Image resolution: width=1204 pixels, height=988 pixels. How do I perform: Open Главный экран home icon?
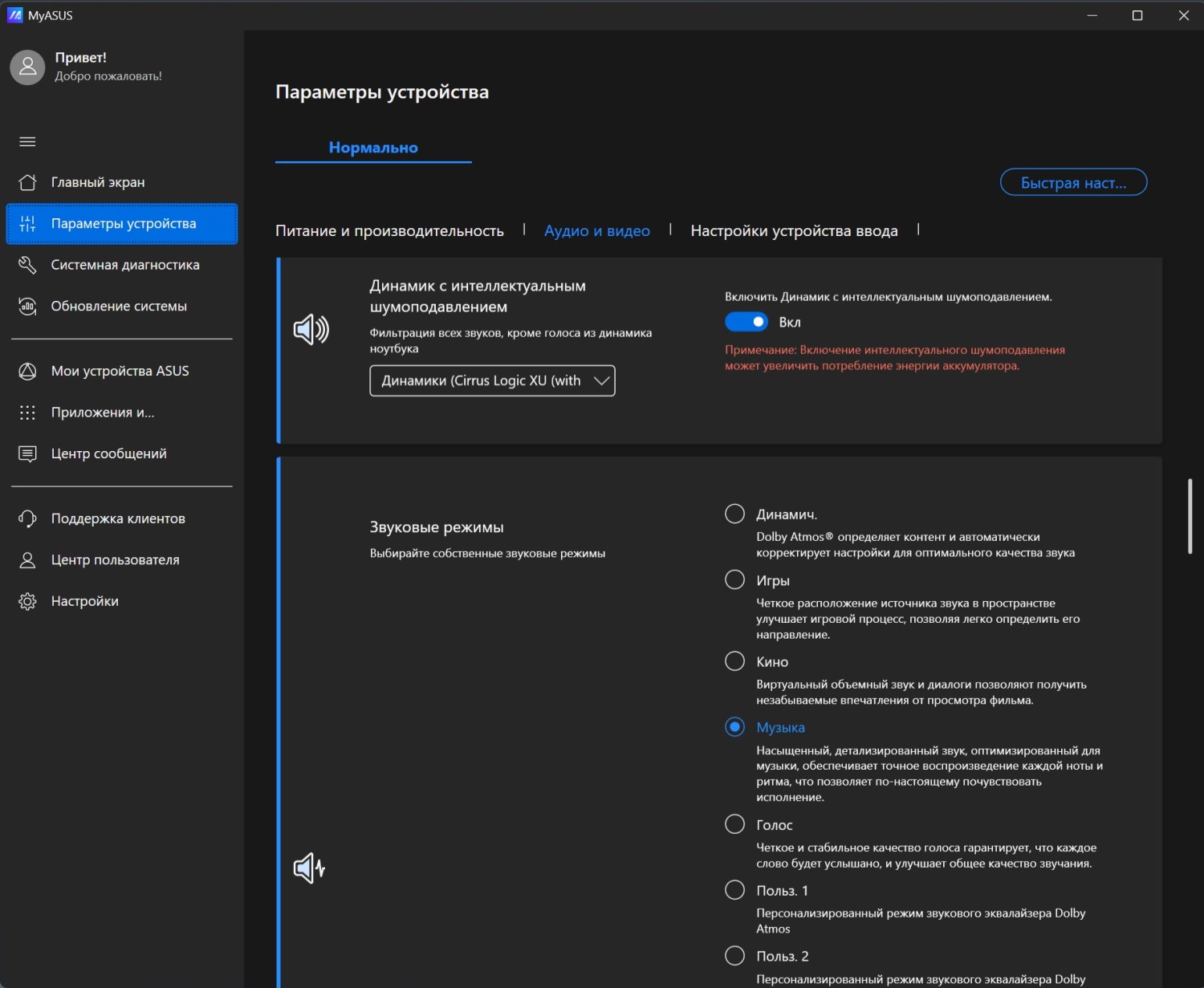[x=27, y=182]
